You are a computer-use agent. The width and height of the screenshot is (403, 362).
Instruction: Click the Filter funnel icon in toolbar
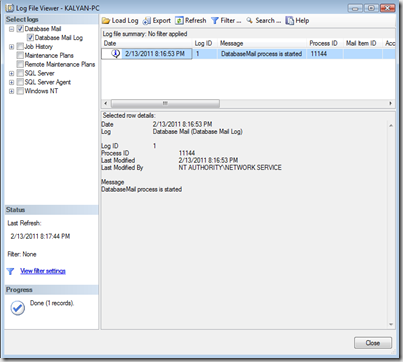pos(215,21)
